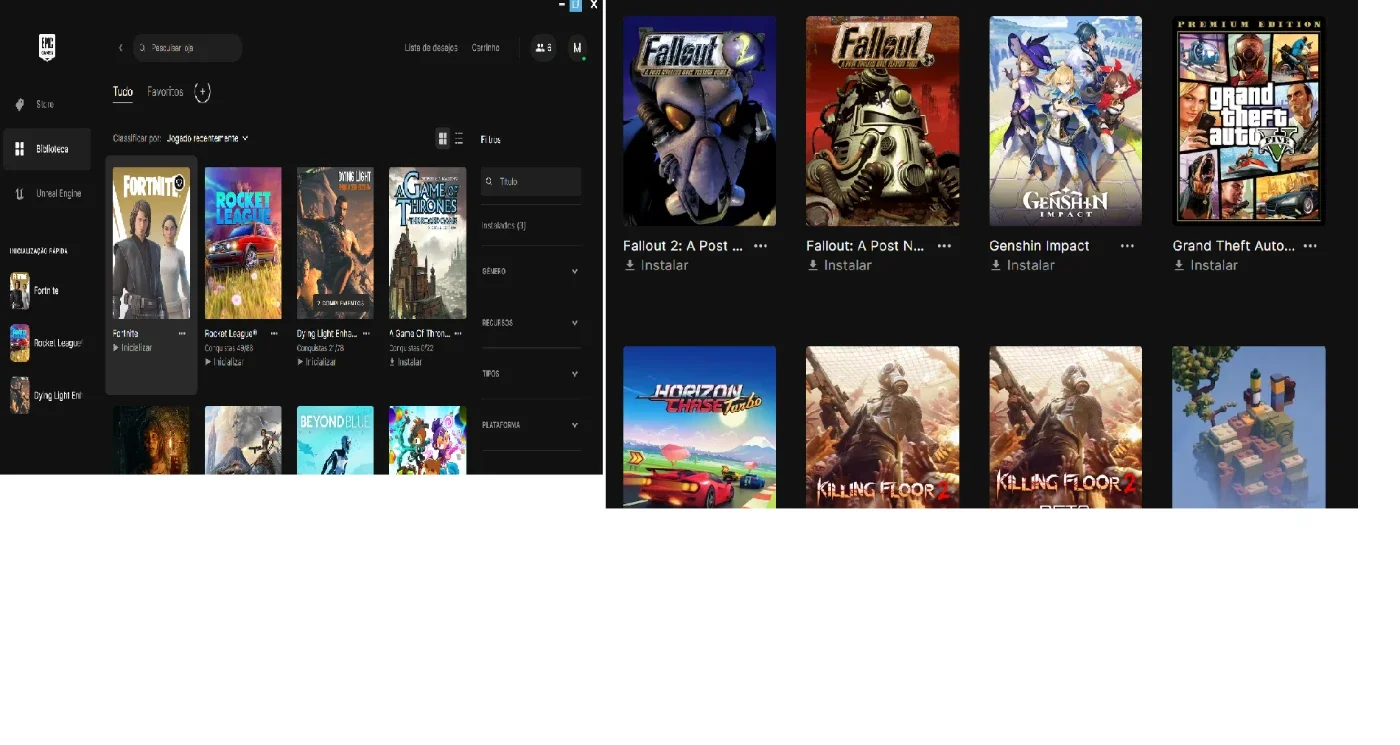Focus the Pesquisar loja search field
The width and height of the screenshot is (1400, 745).
pos(188,48)
